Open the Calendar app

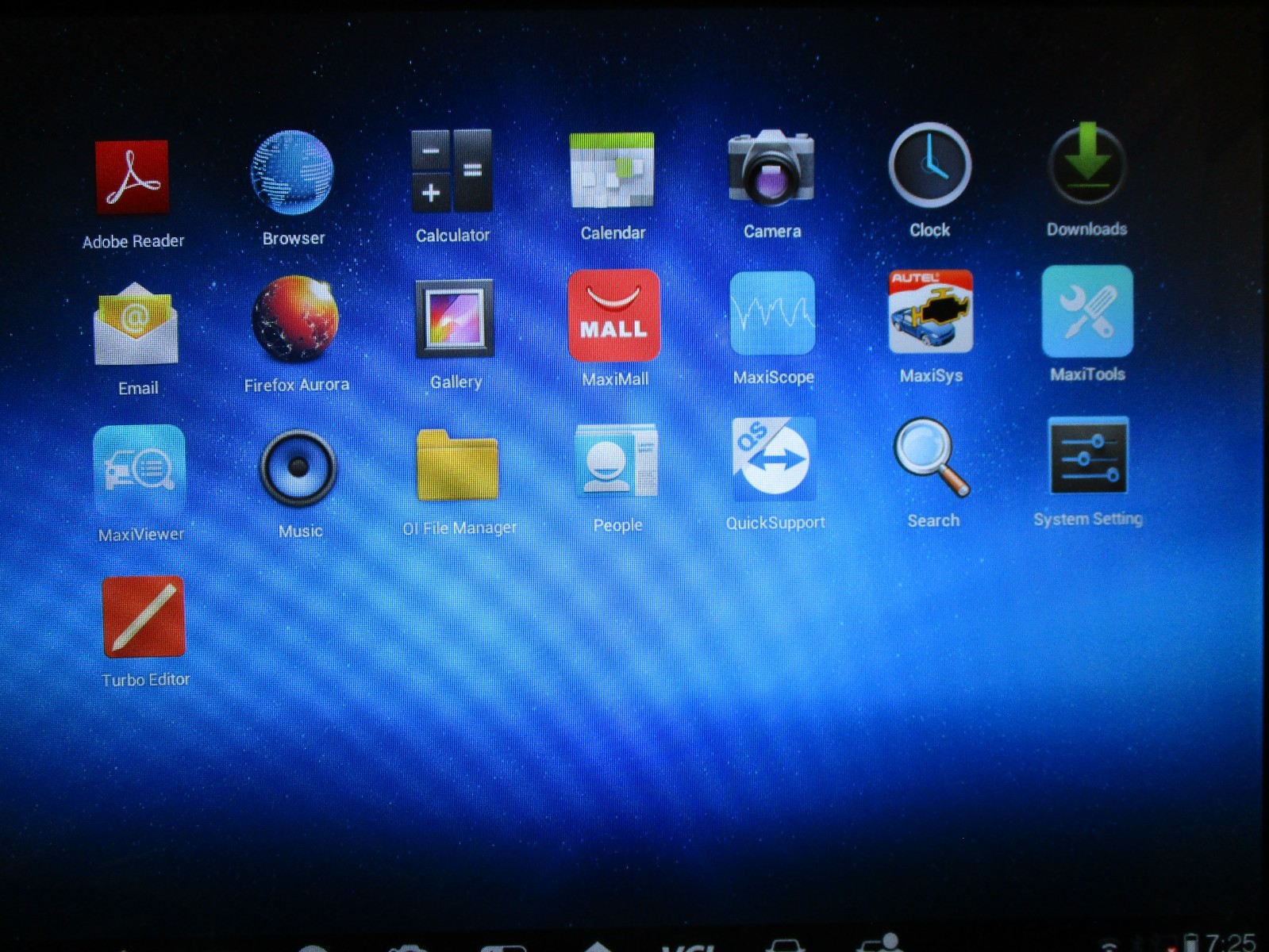tap(612, 170)
